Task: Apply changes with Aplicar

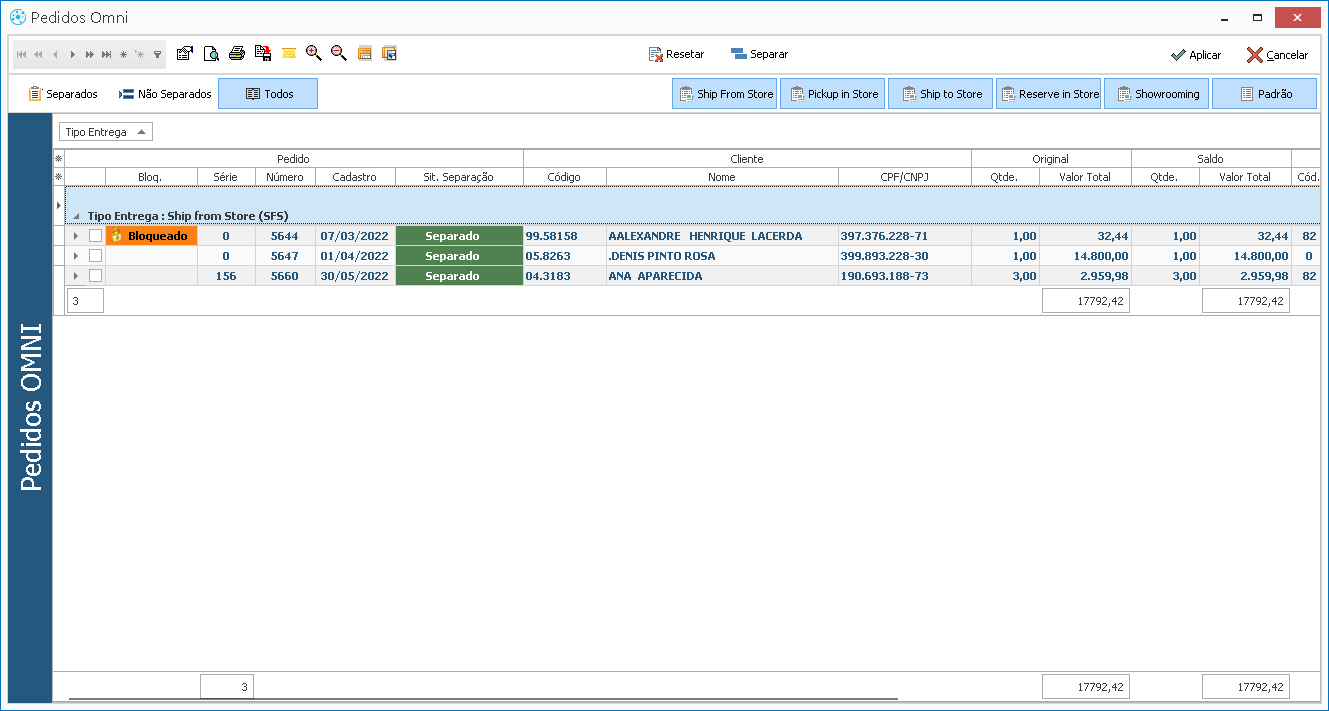Action: [1196, 55]
